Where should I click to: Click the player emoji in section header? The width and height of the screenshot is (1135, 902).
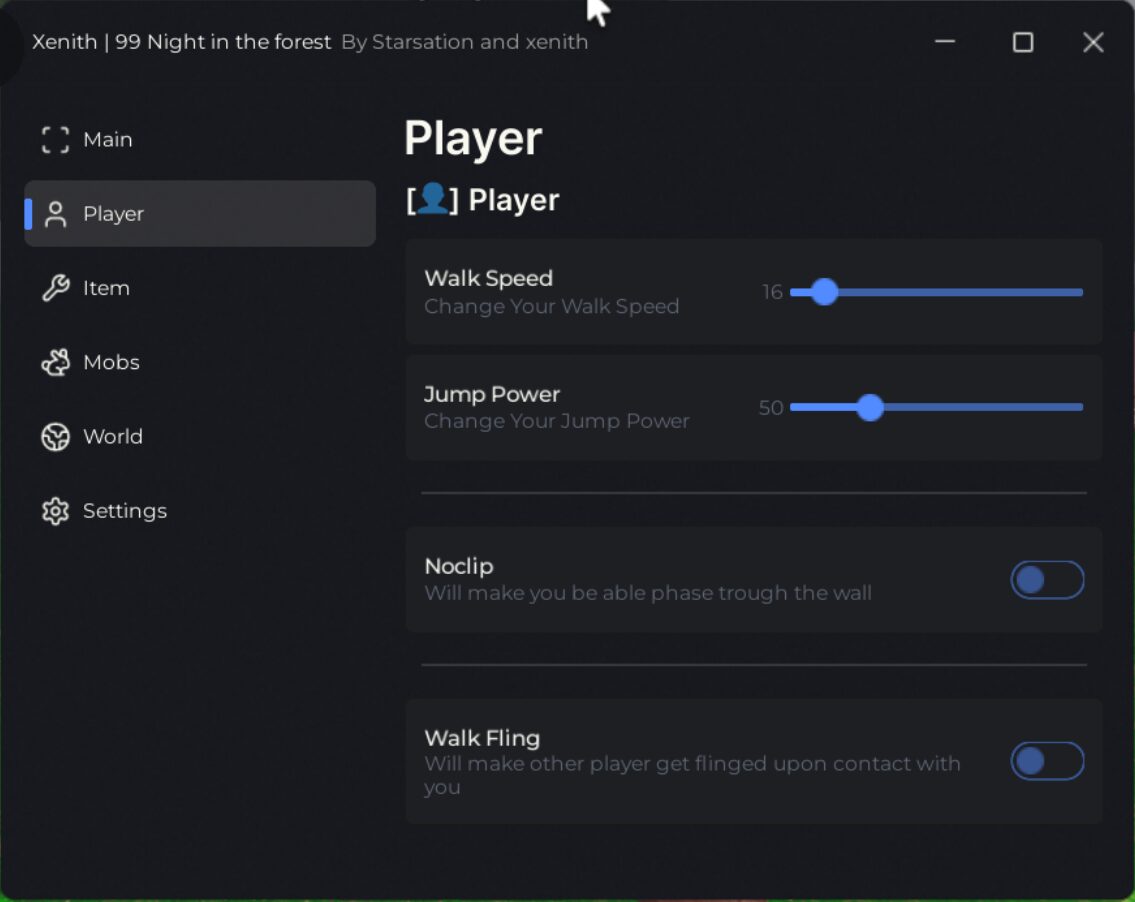click(x=432, y=199)
